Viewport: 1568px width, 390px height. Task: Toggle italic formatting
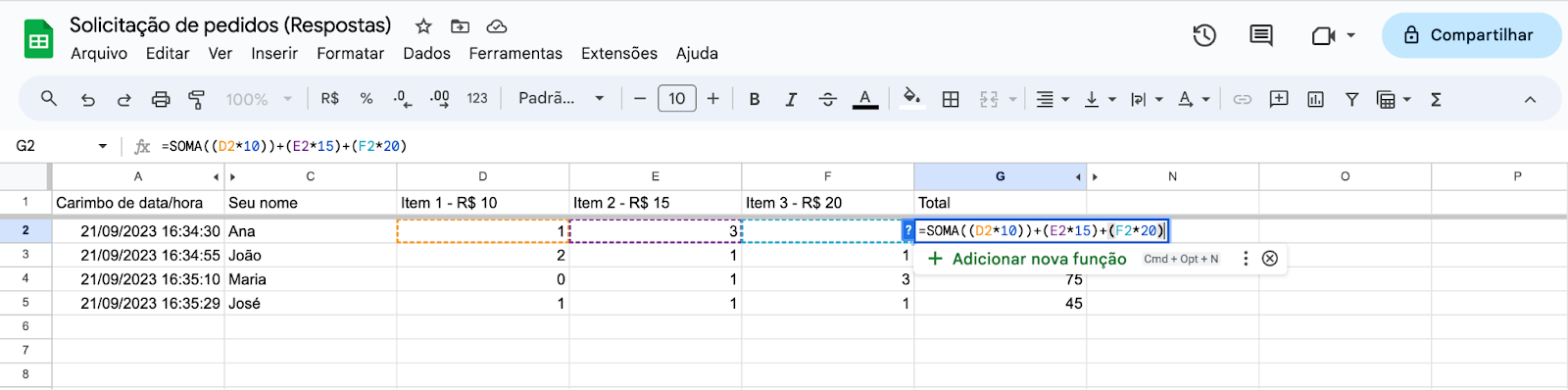tap(791, 99)
